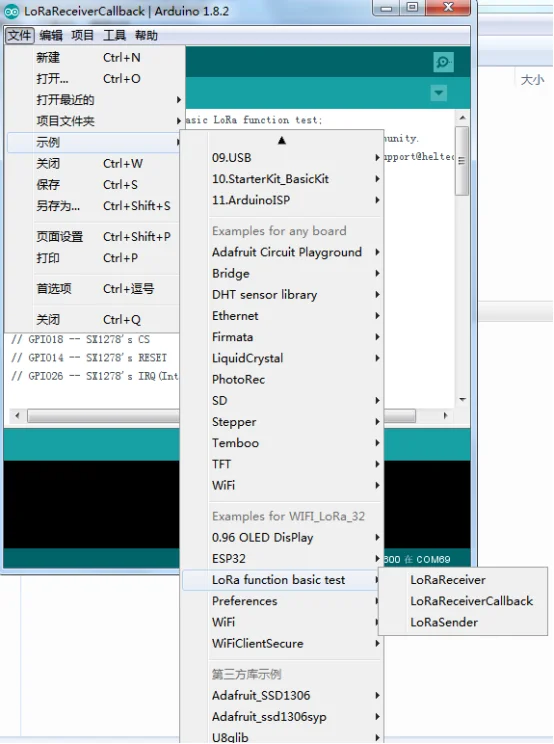This screenshot has height=744, width=554.
Task: Click the GPIO18 SX1278's CS comment line
Action: tap(80, 340)
